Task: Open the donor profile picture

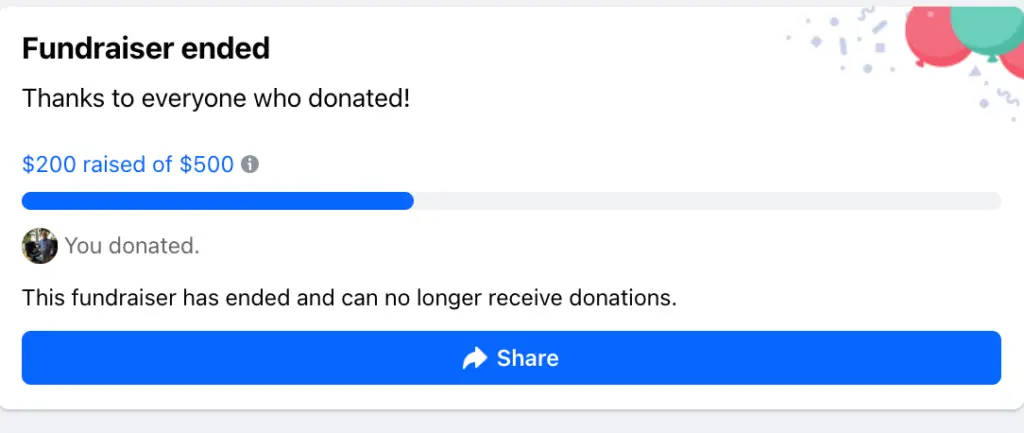Action: [x=40, y=245]
